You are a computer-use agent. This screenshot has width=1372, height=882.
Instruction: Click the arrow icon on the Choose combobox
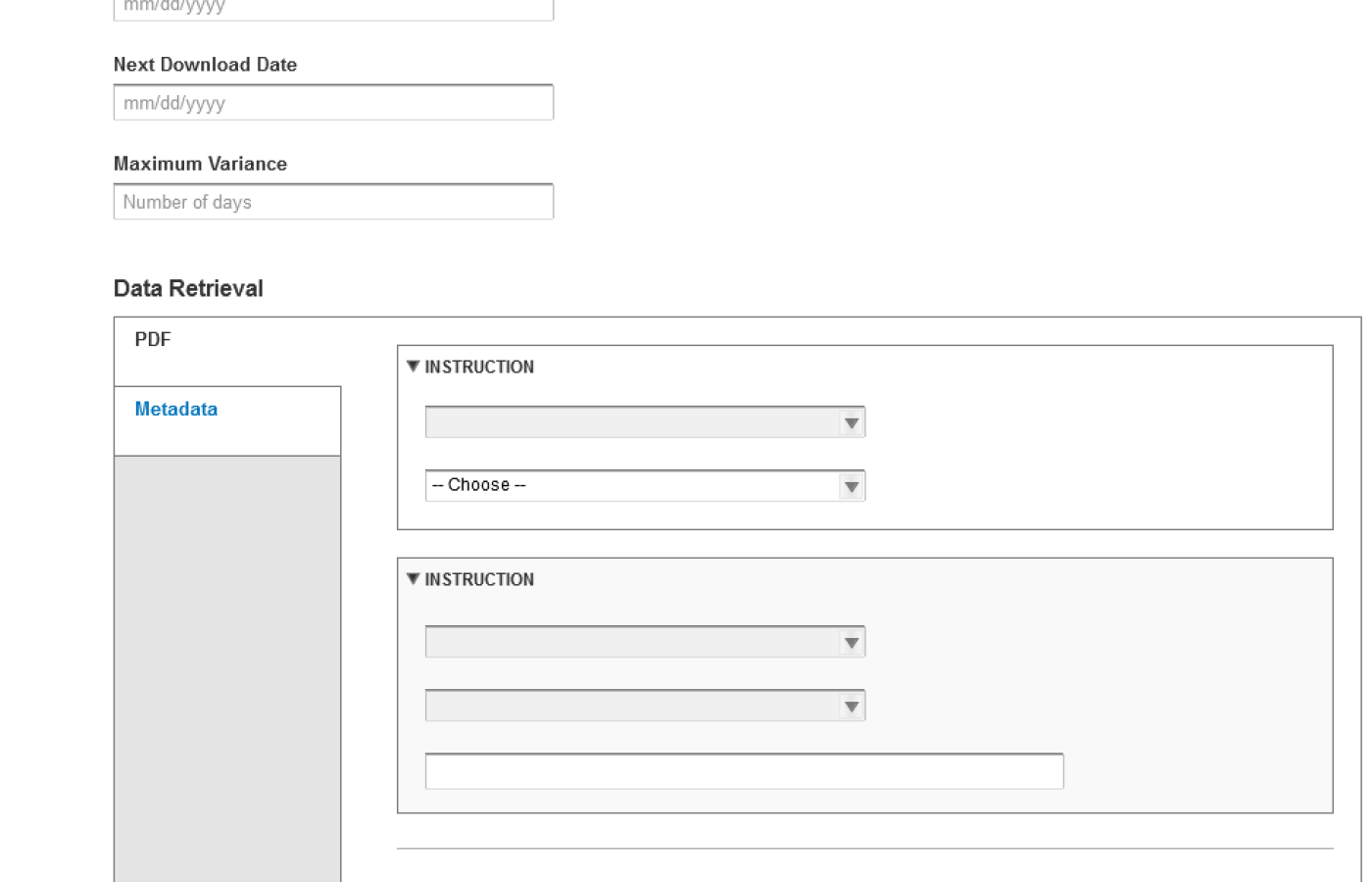(x=851, y=485)
